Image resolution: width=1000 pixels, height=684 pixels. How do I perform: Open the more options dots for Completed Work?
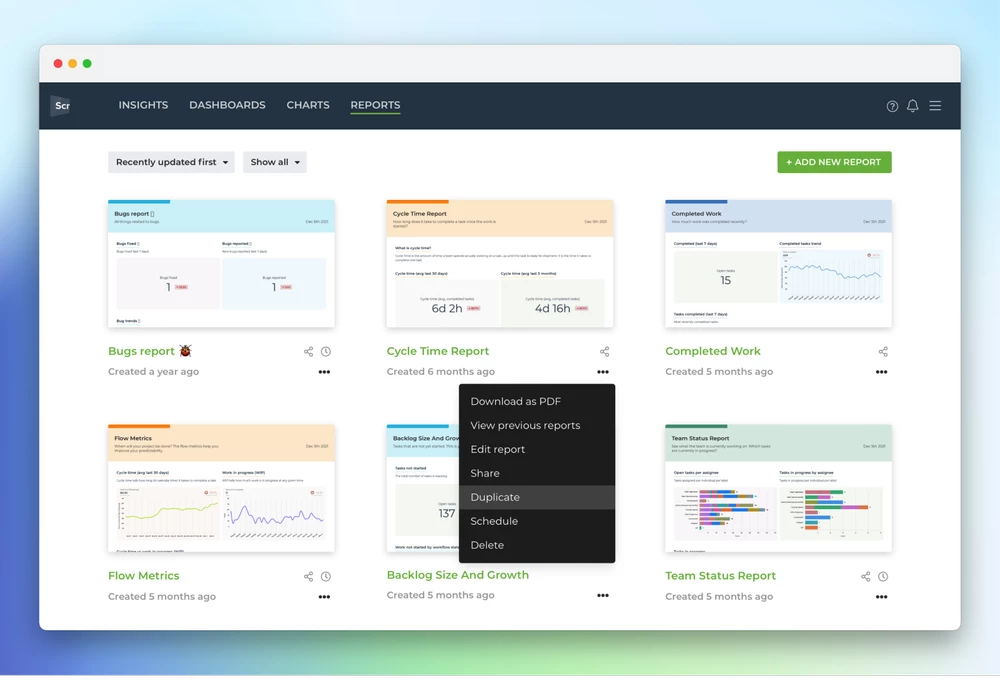click(881, 372)
